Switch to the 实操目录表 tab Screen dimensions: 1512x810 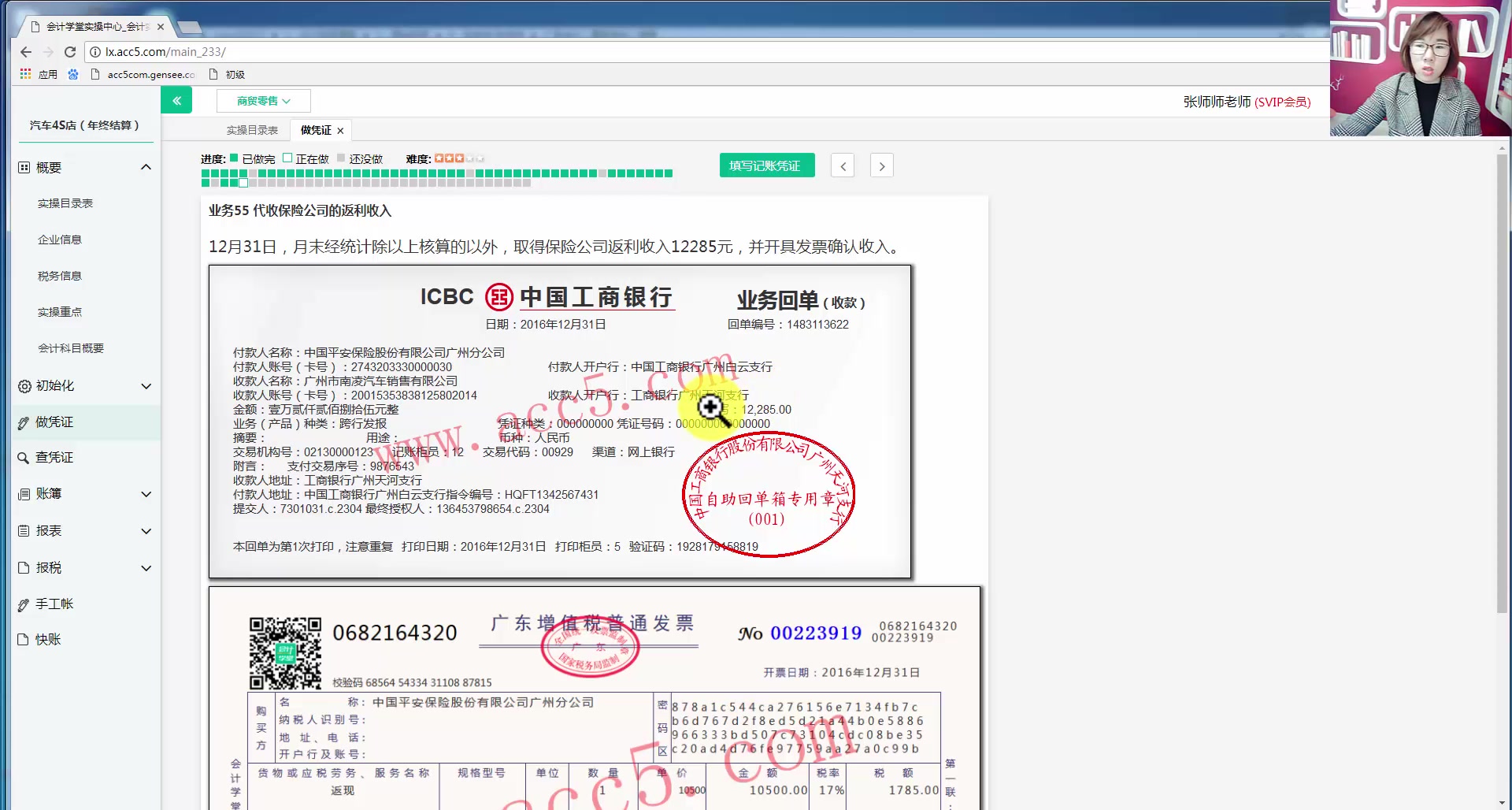pos(252,130)
